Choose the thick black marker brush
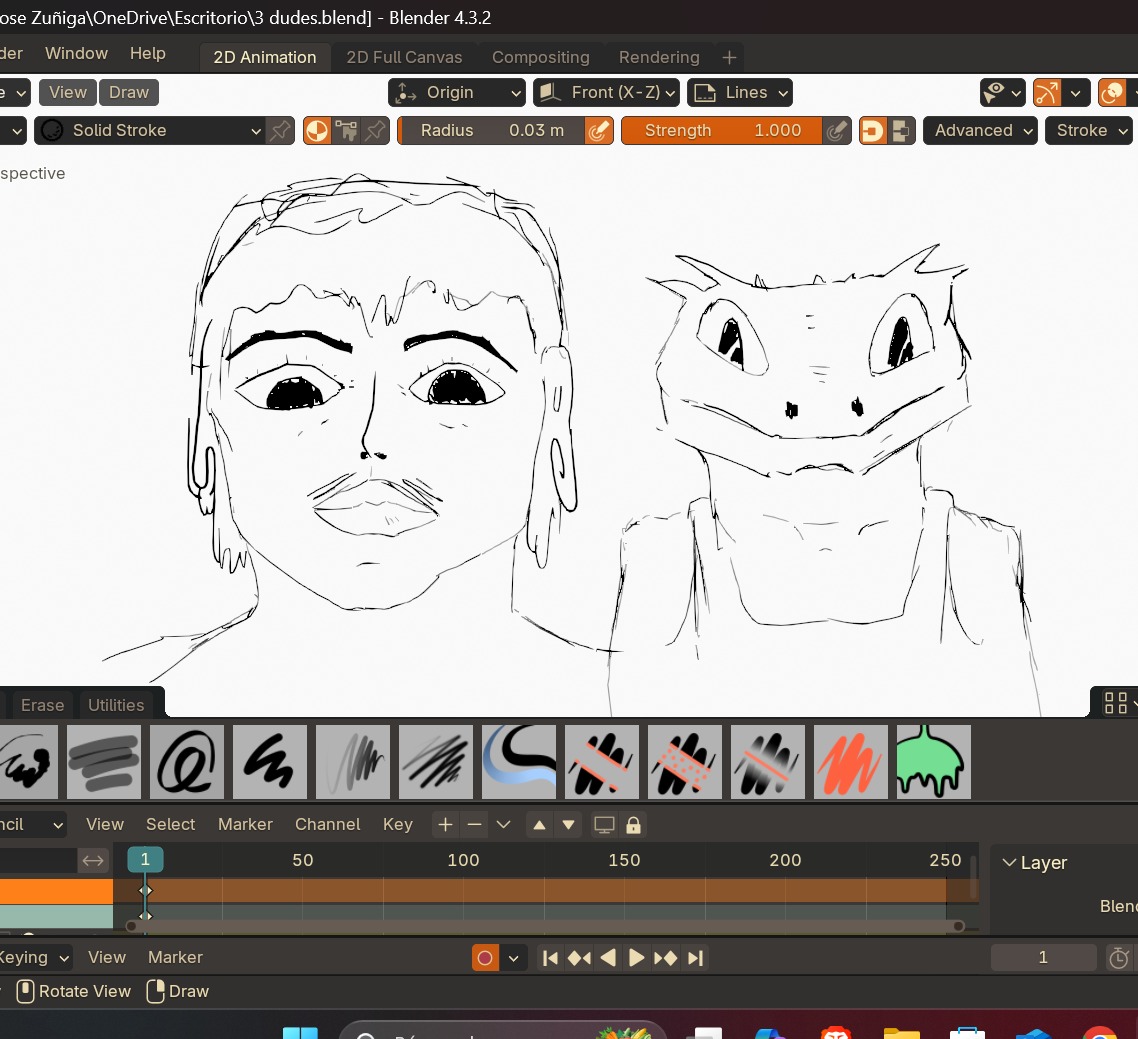1138x1039 pixels. pyautogui.click(x=269, y=762)
